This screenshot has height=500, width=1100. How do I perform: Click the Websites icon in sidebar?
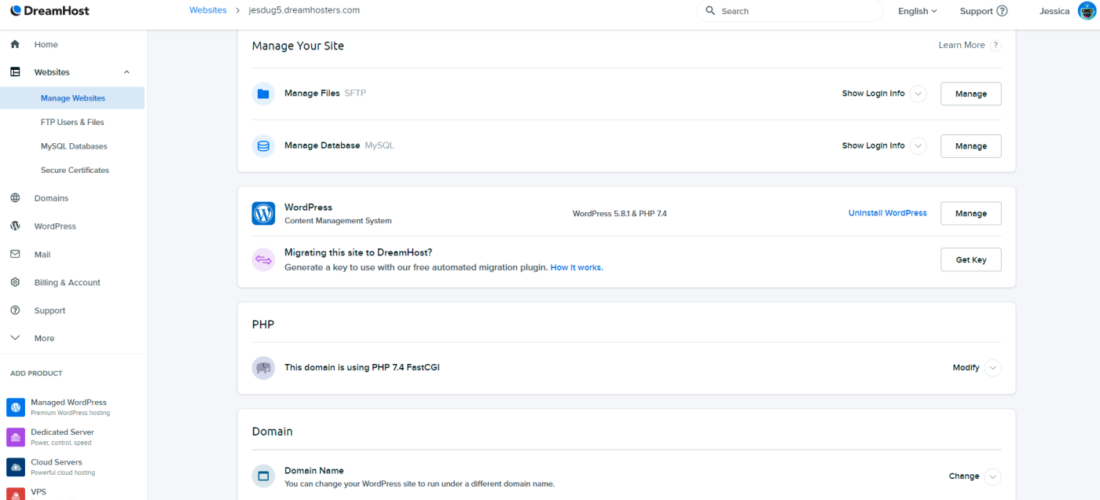(x=15, y=72)
